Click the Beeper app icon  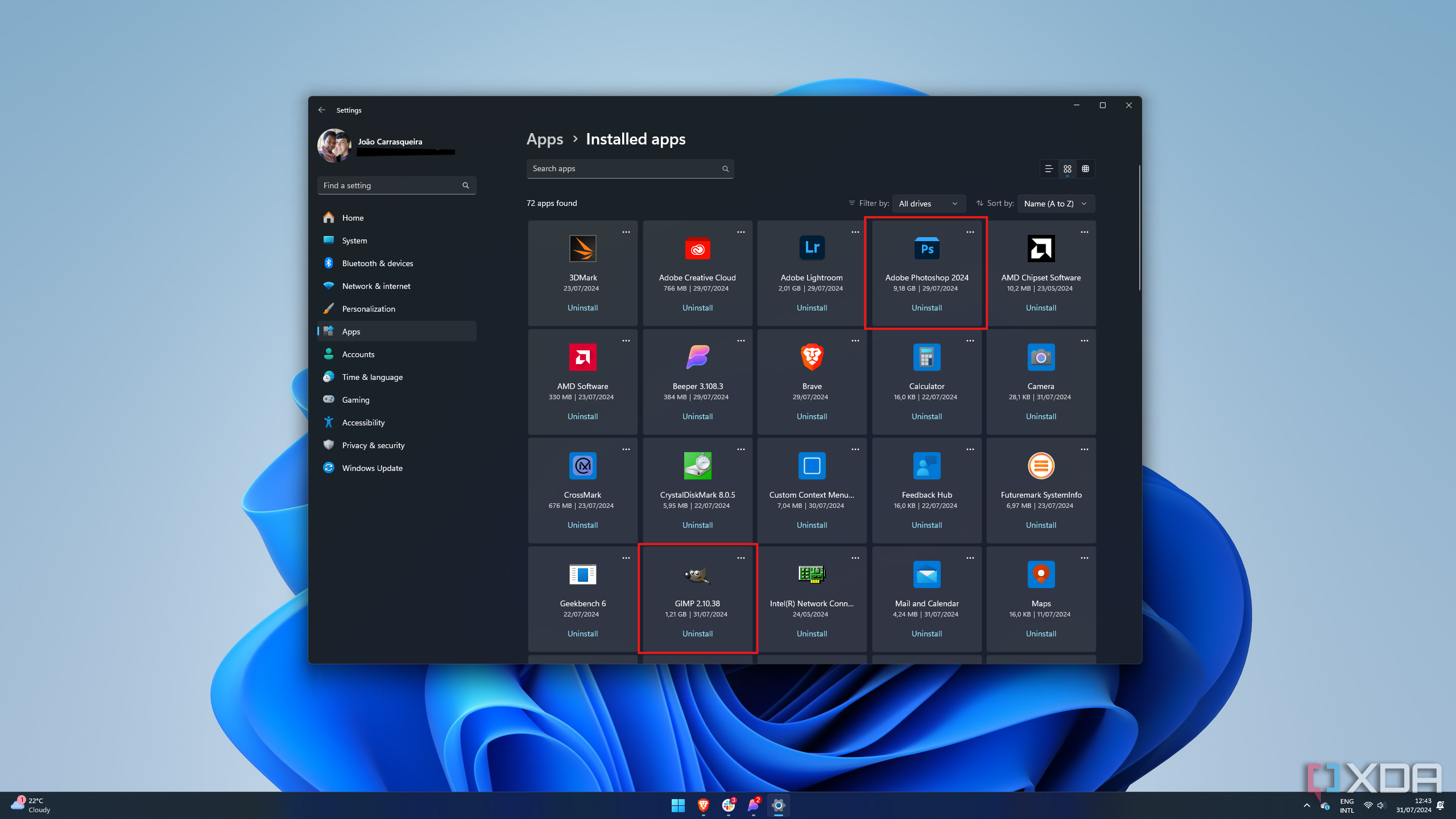click(x=697, y=357)
